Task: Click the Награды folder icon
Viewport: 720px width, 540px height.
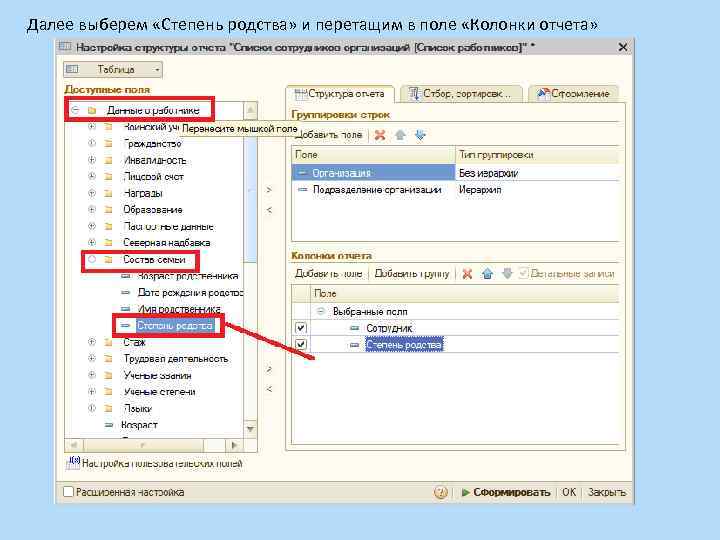Action: coord(108,193)
